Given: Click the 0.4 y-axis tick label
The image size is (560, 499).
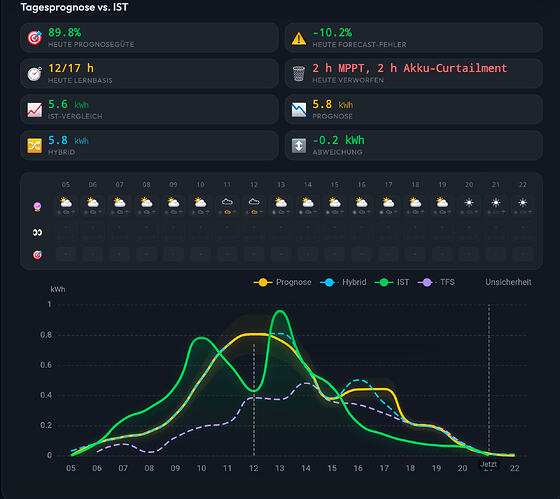Looking at the screenshot, I should click(46, 395).
